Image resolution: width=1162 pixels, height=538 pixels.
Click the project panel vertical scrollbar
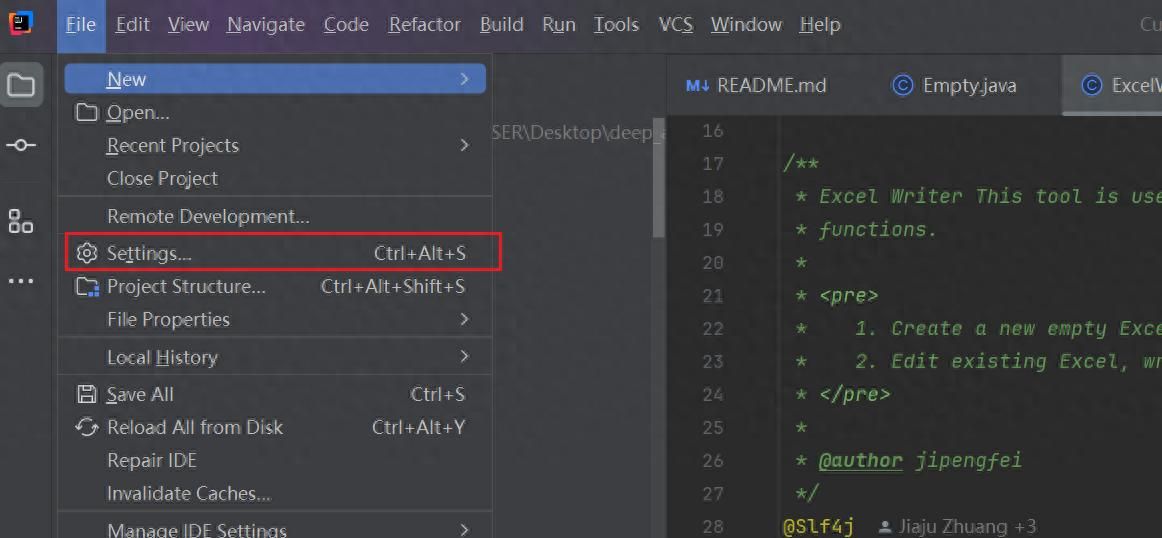[658, 180]
